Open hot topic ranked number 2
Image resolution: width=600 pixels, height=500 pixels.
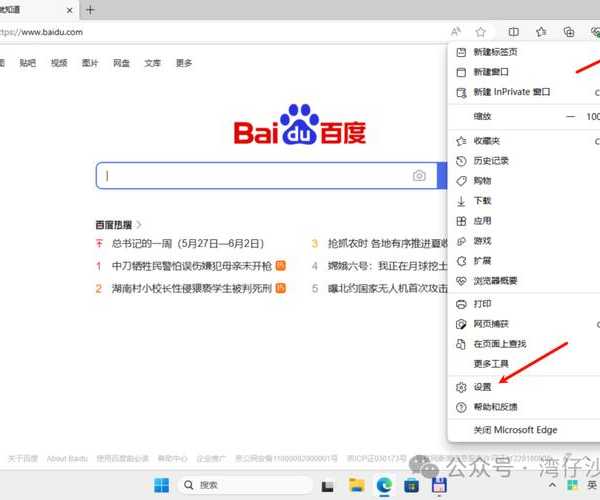(x=191, y=288)
